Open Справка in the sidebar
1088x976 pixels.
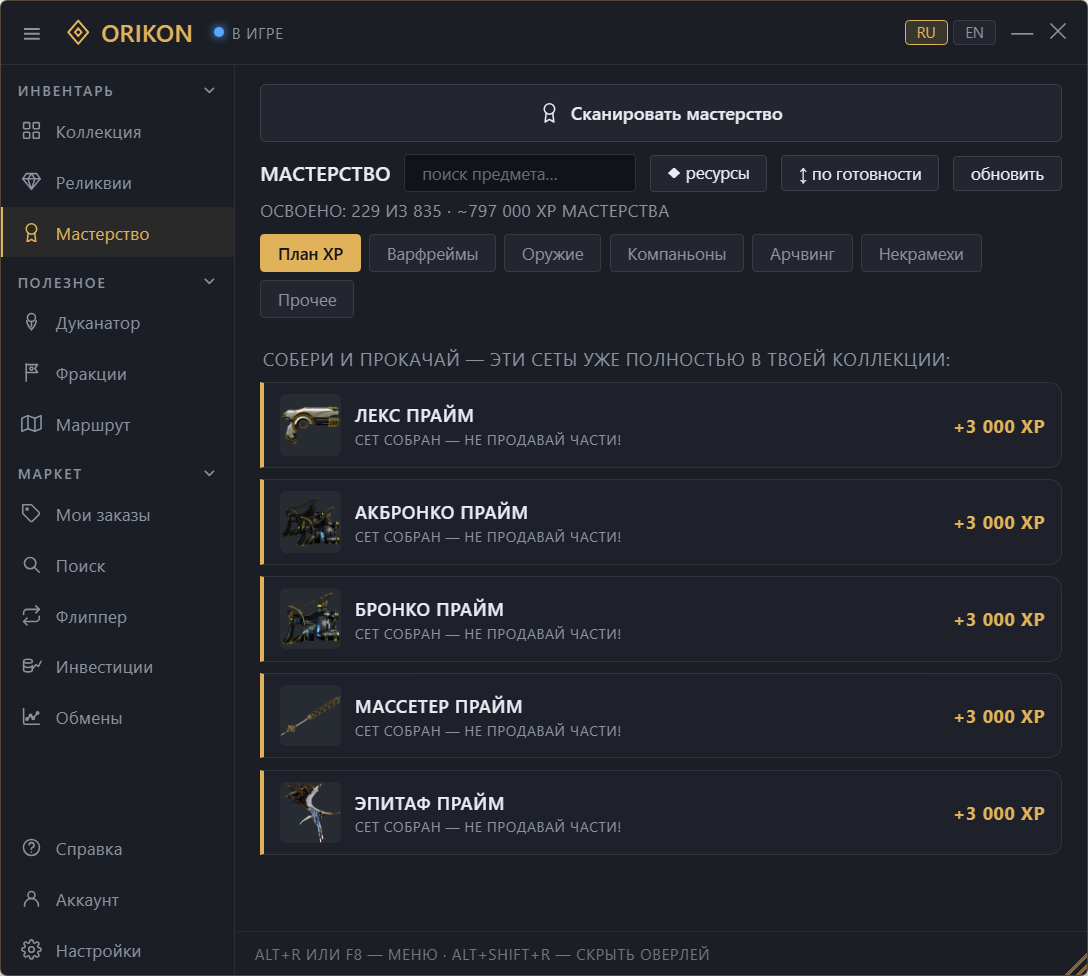(117, 848)
